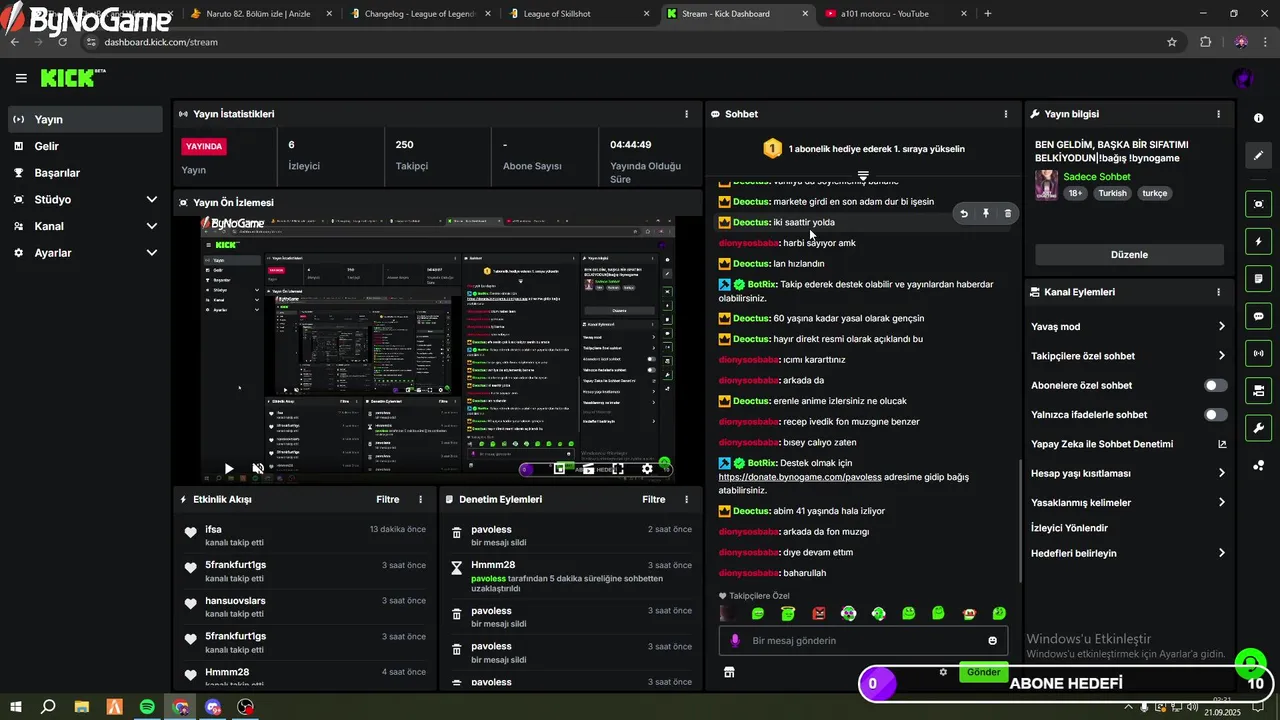The width and height of the screenshot is (1280, 720).
Task: Mute the stream preview audio
Action: [258, 468]
